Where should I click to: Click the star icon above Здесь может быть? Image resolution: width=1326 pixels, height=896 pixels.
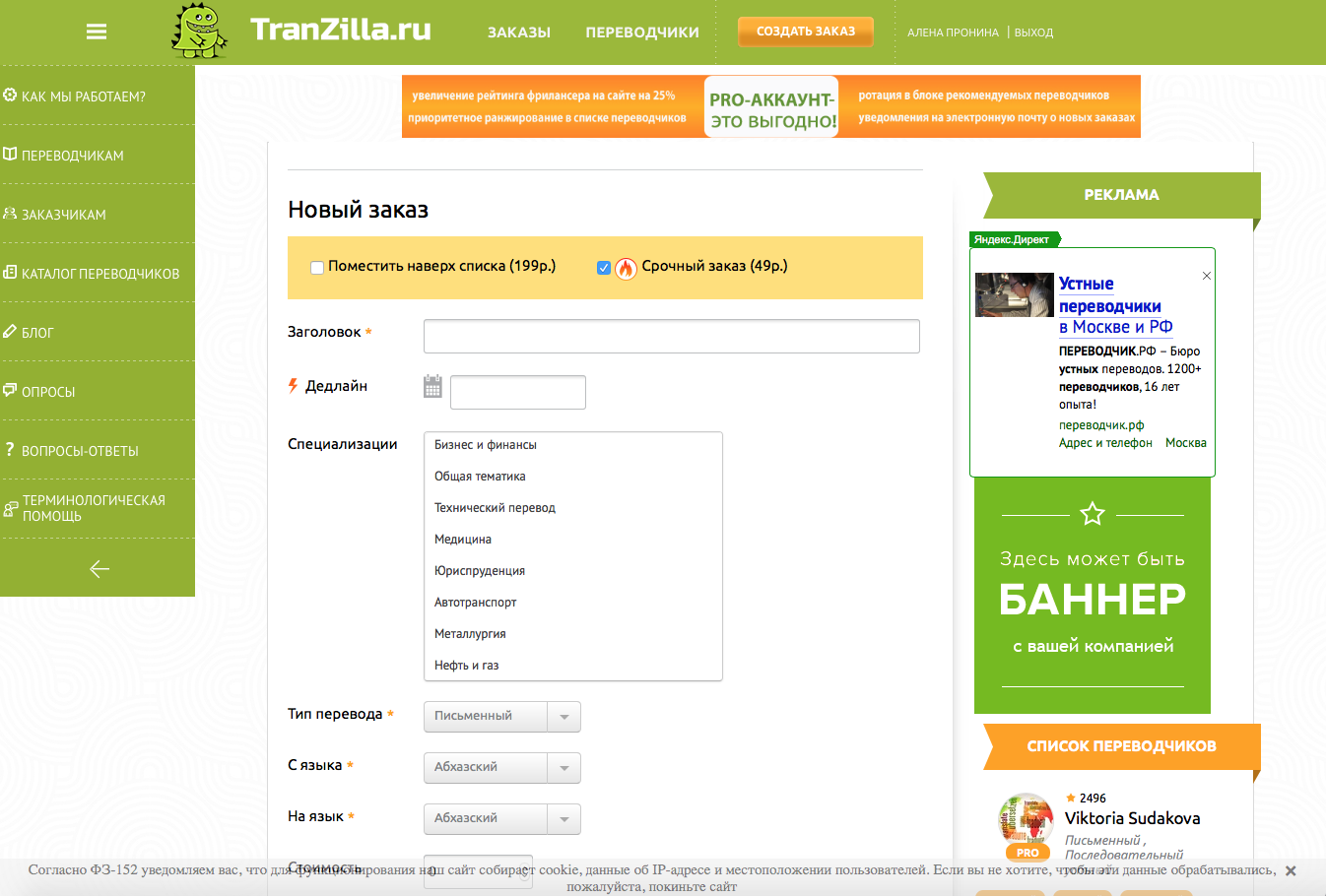pos(1092,513)
